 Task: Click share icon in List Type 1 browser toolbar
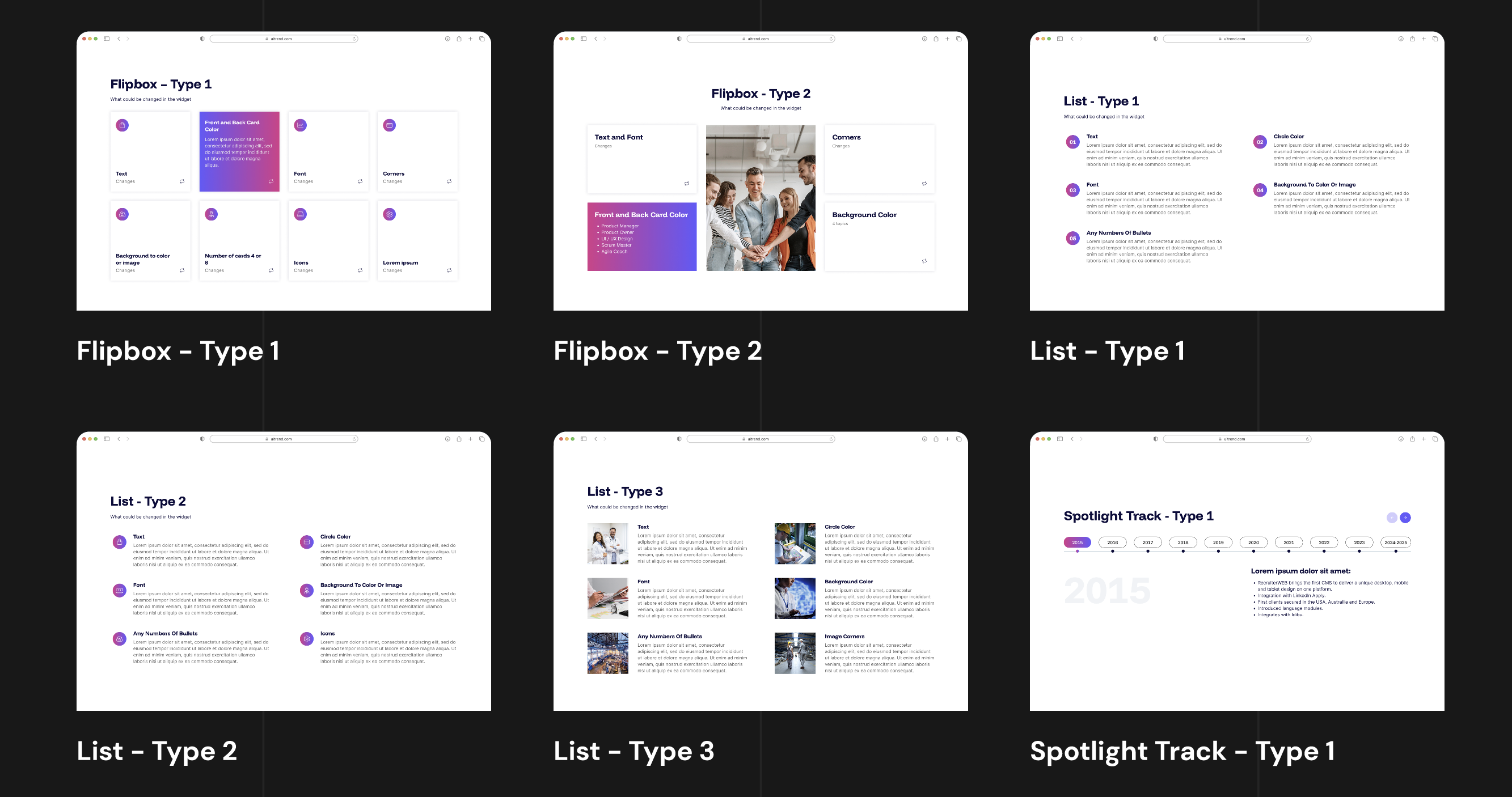coord(1412,39)
